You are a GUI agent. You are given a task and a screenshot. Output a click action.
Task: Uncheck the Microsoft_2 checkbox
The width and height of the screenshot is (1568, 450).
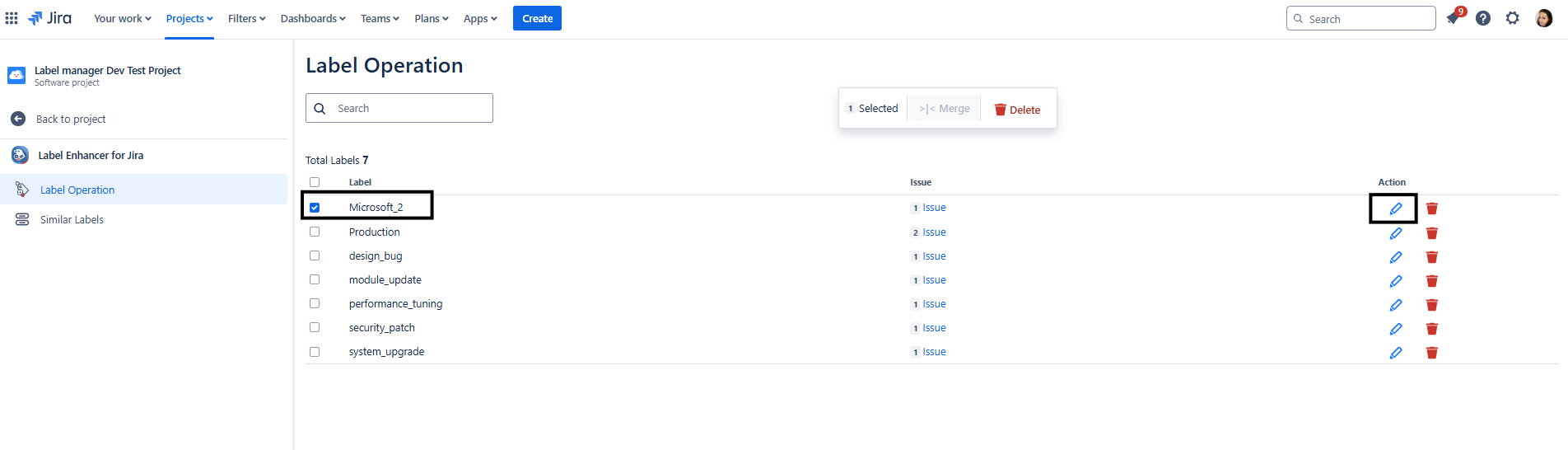(315, 208)
